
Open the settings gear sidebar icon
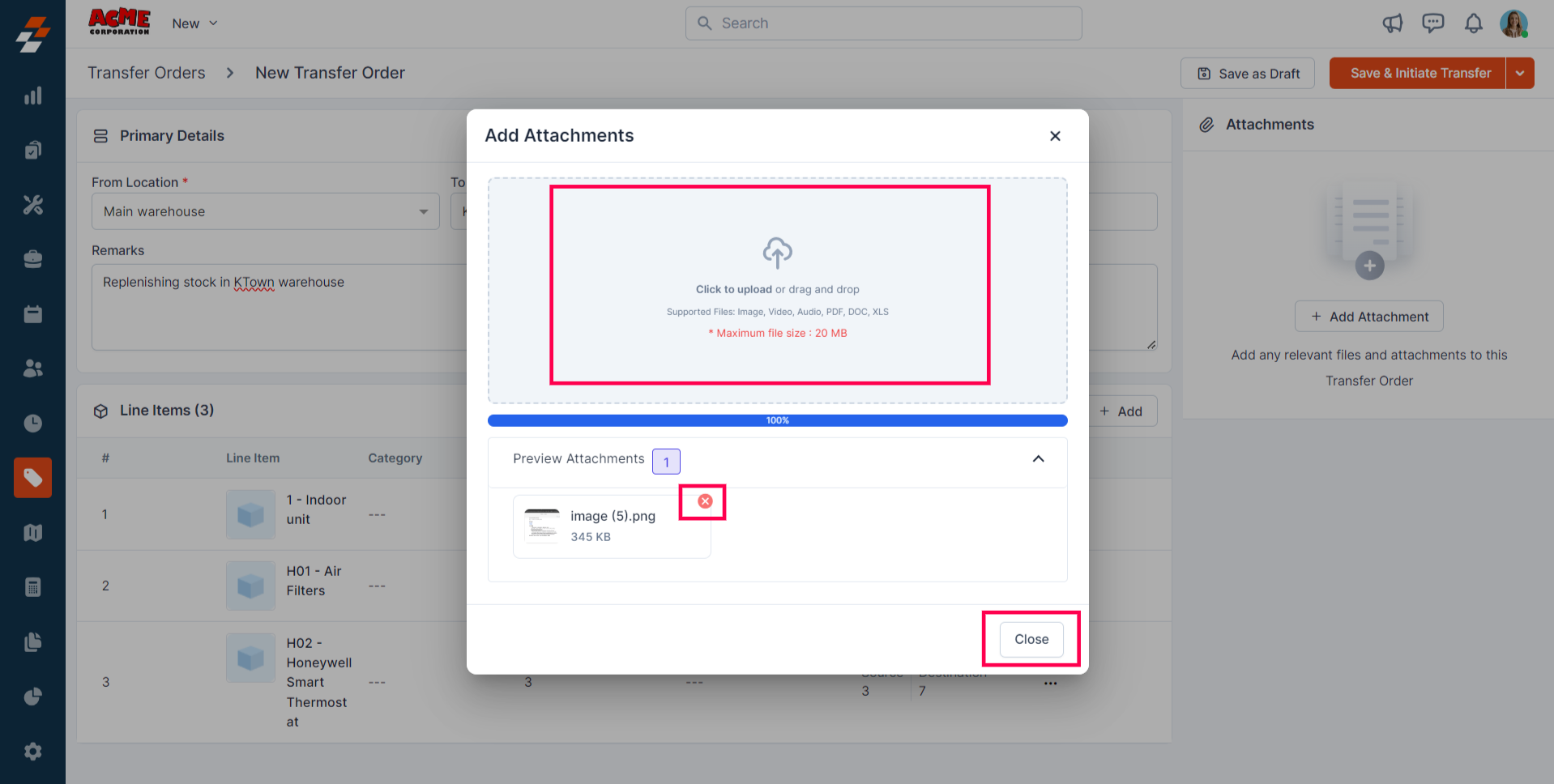click(32, 752)
